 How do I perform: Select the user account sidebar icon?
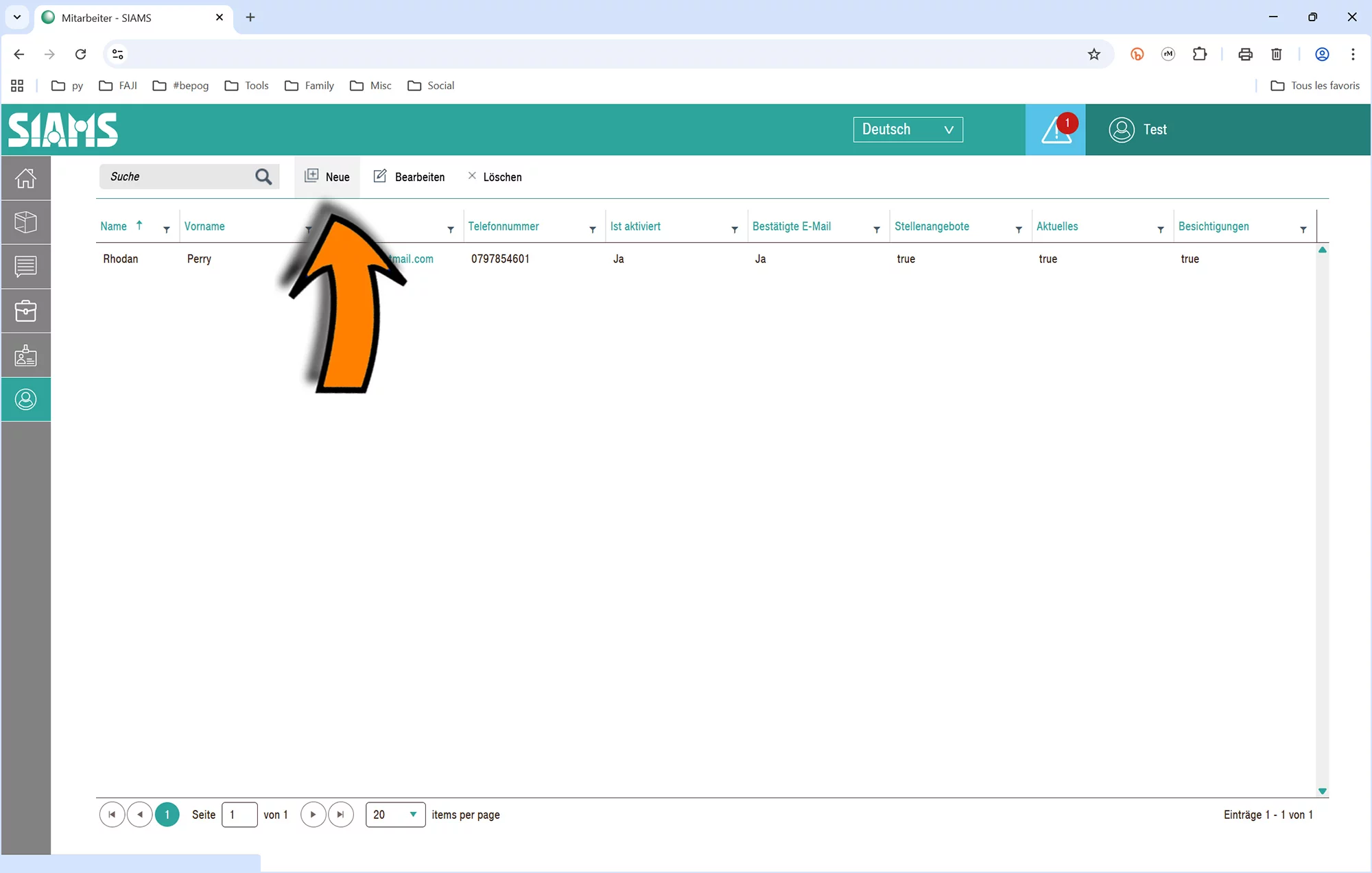pyautogui.click(x=25, y=399)
